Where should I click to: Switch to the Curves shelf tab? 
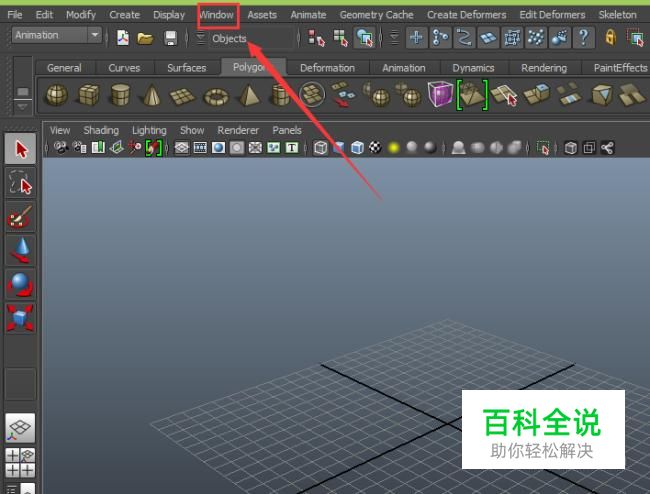(124, 68)
